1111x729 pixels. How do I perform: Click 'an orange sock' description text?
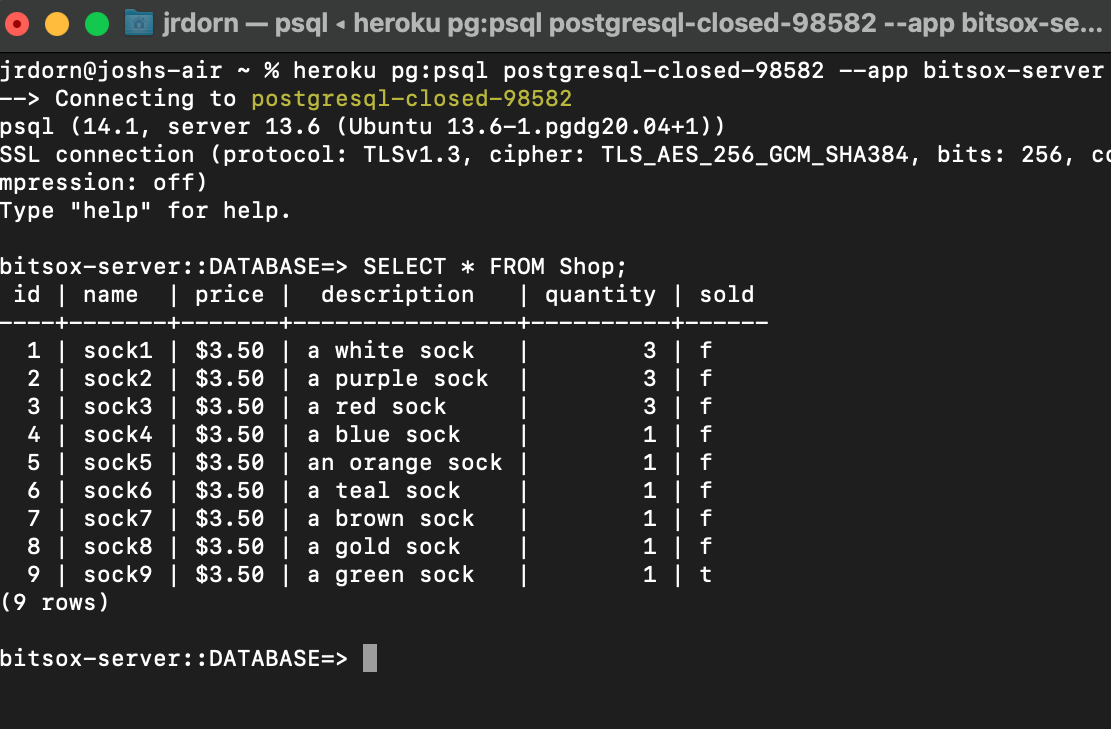click(x=405, y=463)
